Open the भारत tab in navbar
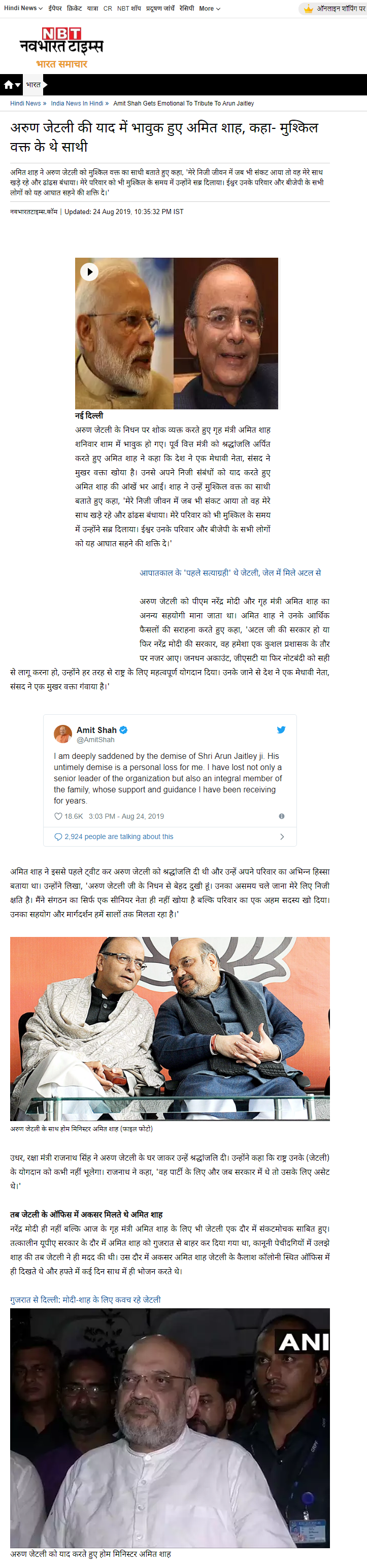Viewport: 367px width, 1568px height. [34, 85]
